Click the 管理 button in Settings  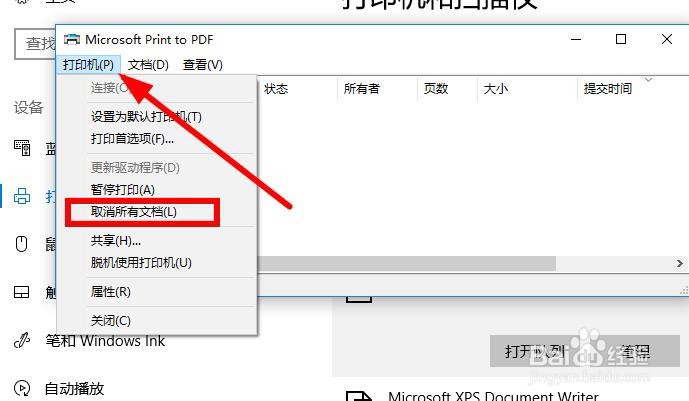[634, 351]
